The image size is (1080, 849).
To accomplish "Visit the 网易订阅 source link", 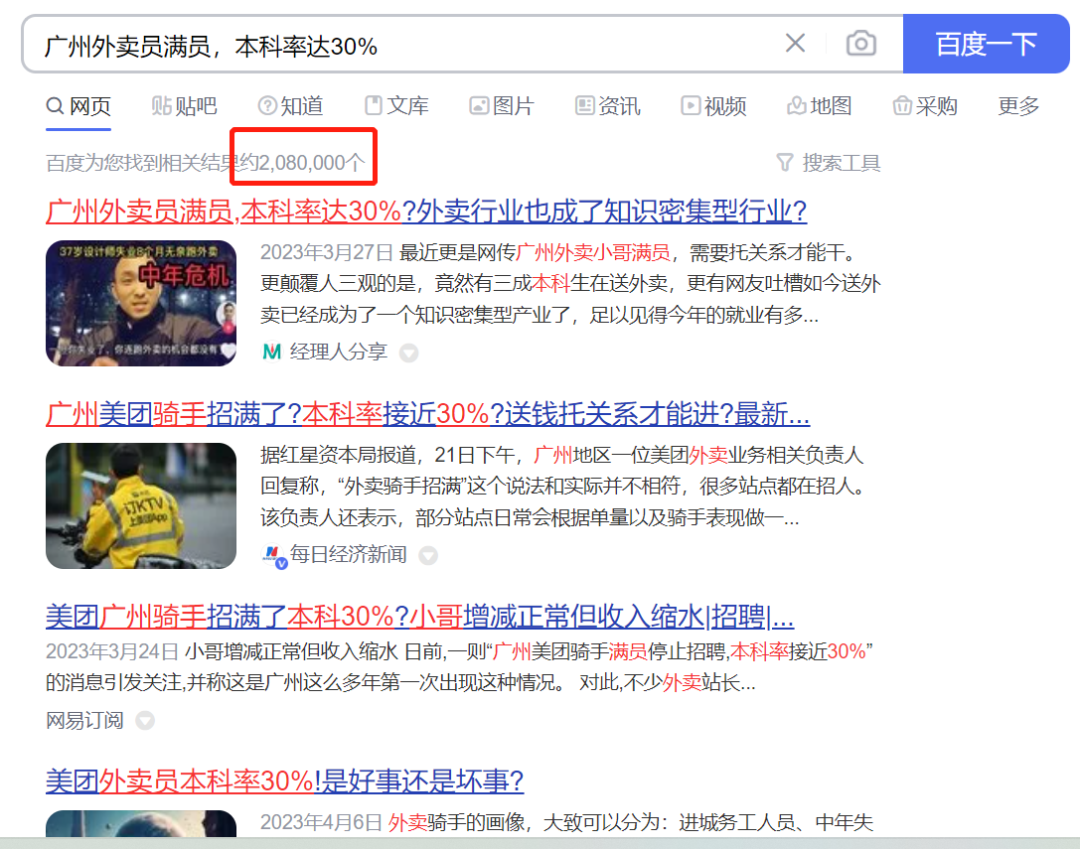I will [85, 720].
